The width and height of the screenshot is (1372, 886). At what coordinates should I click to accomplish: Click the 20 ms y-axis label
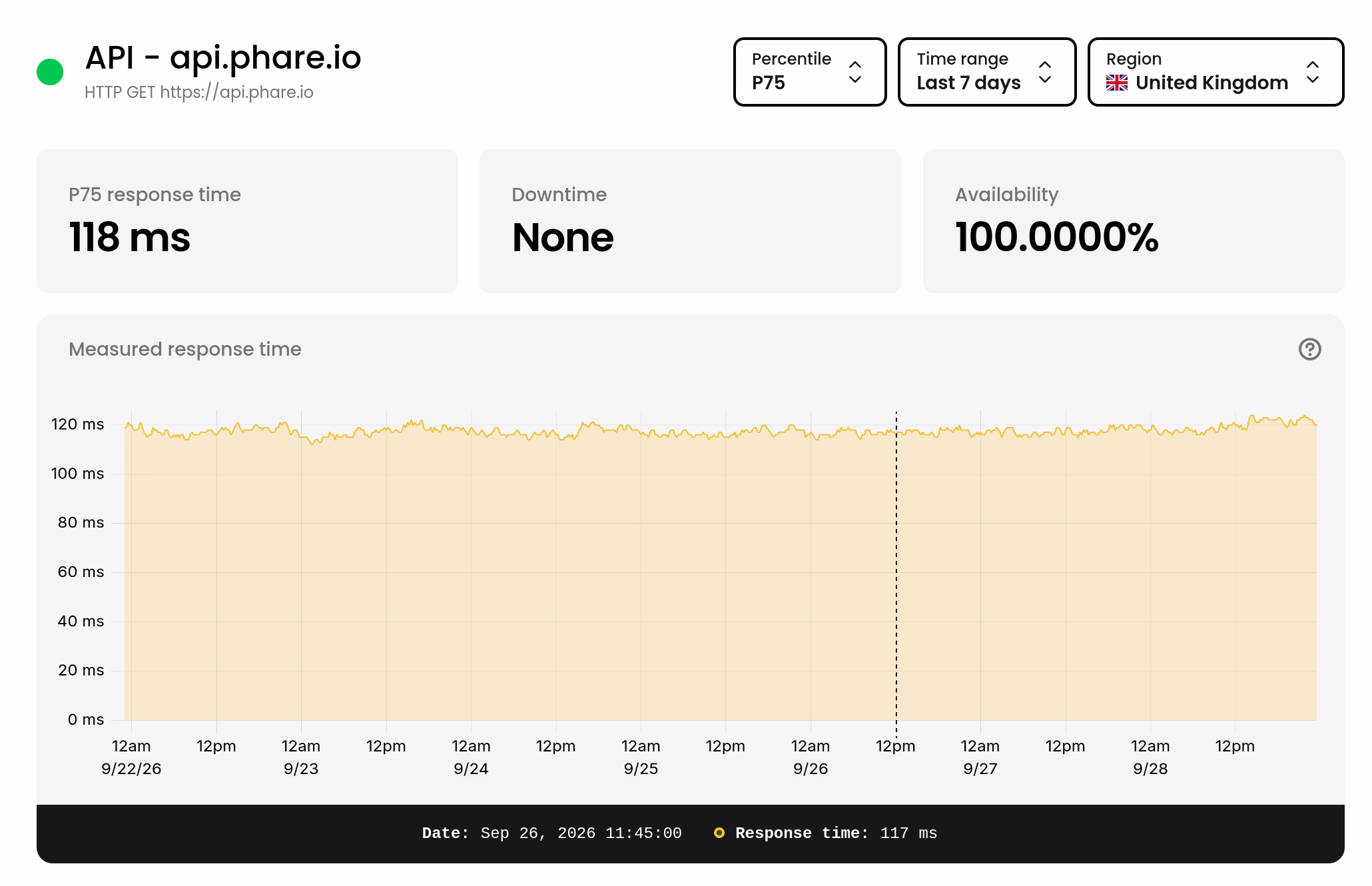point(81,670)
